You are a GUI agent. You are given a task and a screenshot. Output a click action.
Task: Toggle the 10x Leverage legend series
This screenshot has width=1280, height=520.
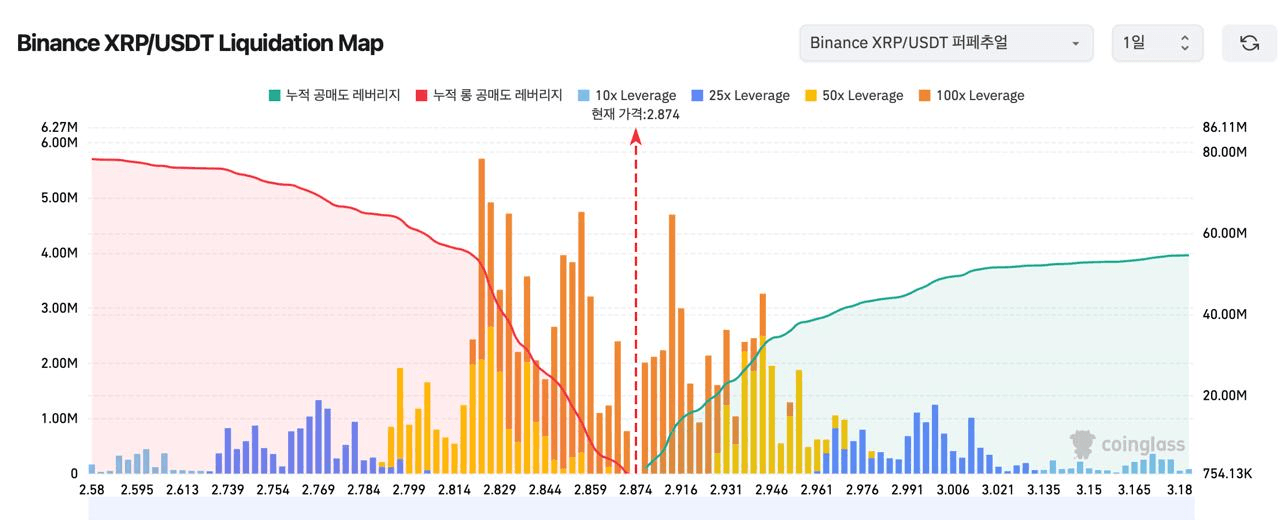click(x=626, y=95)
